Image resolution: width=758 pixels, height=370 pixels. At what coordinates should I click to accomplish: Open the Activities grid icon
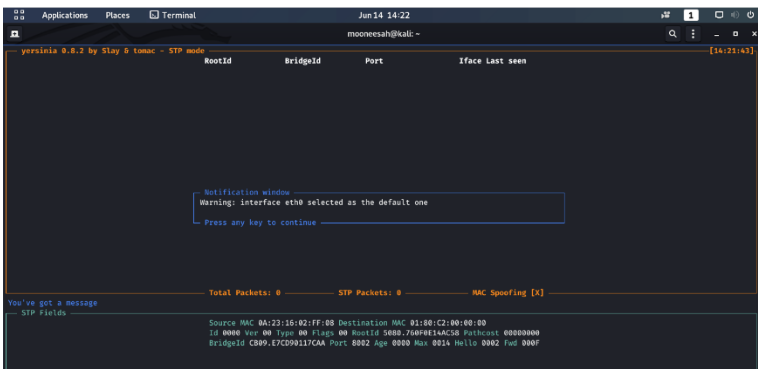[x=19, y=15]
